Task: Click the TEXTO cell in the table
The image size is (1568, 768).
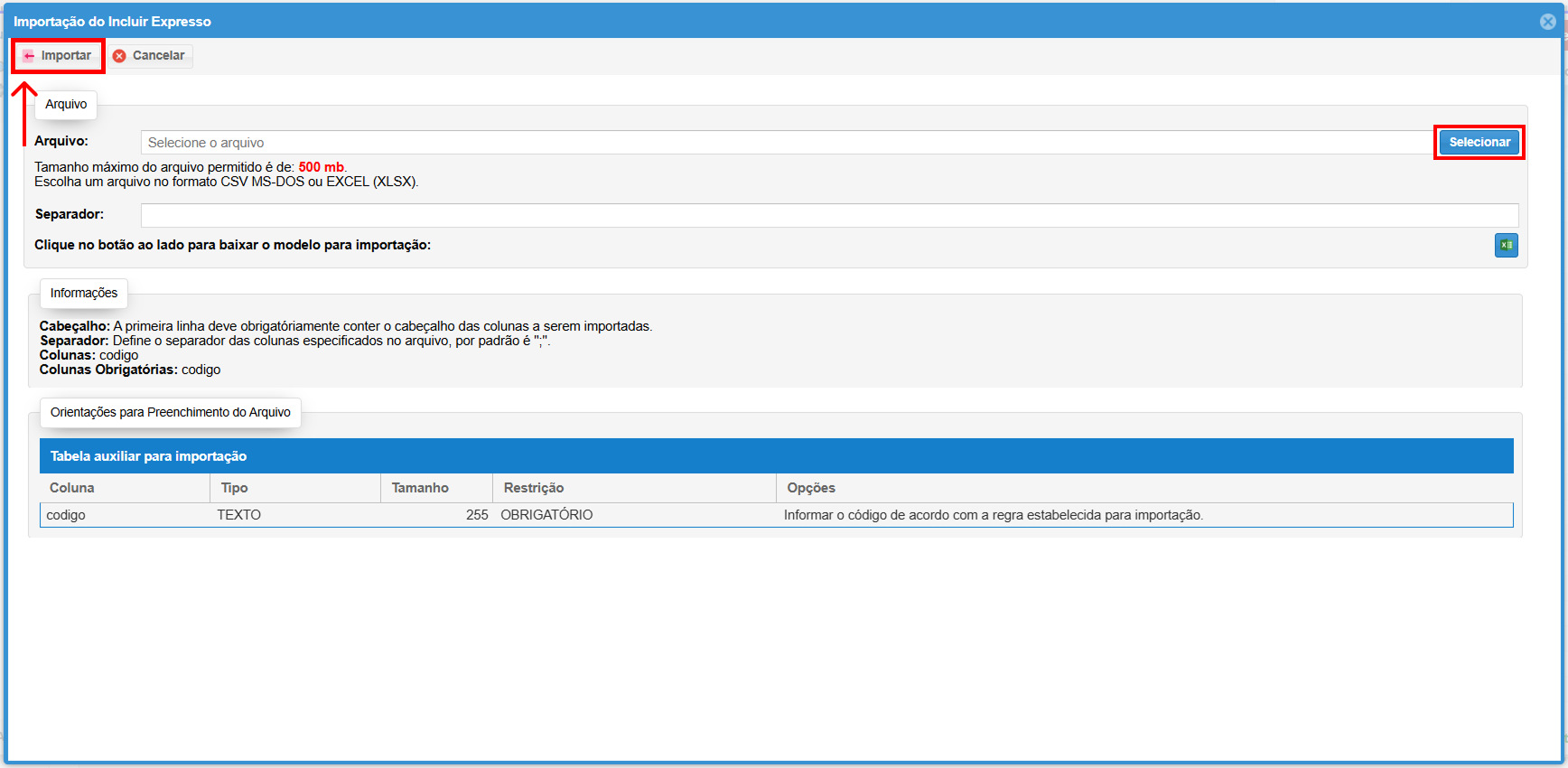Action: coord(239,515)
